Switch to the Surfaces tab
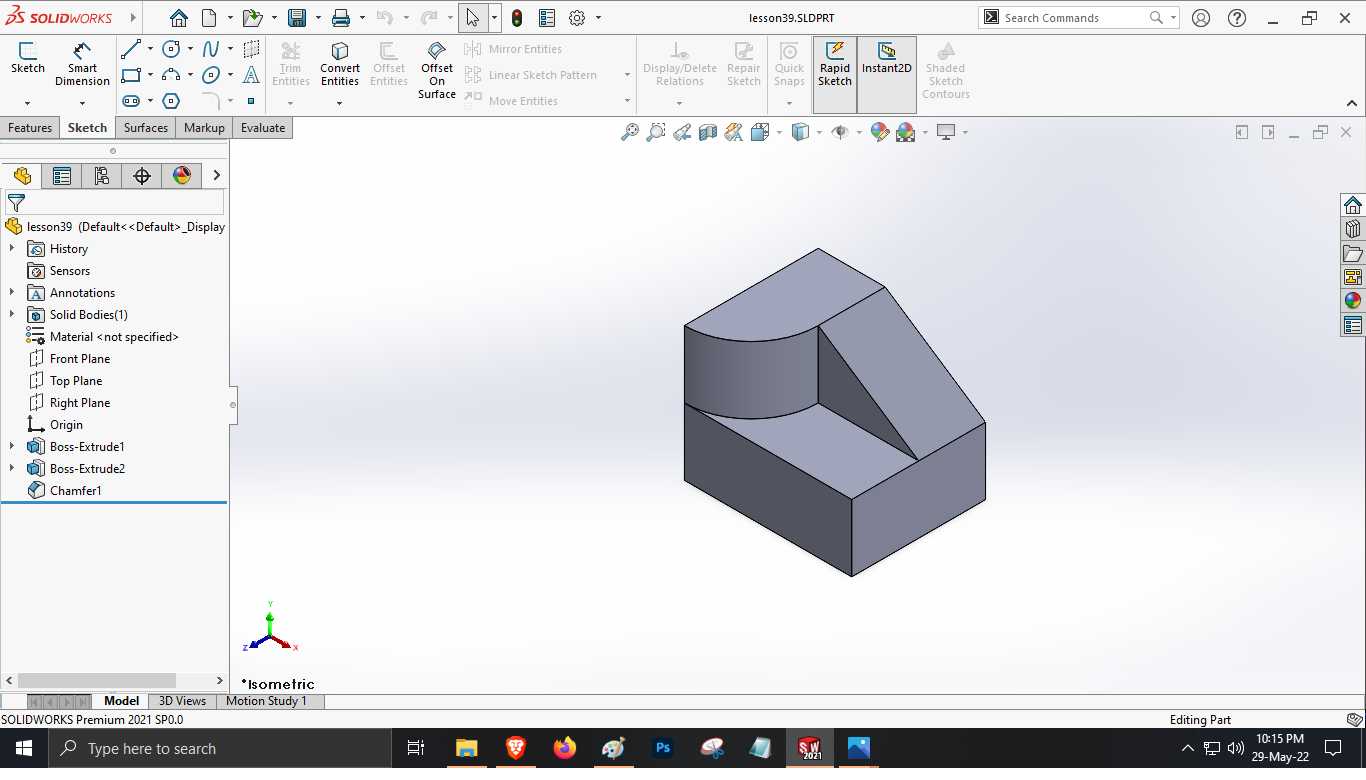 click(146, 128)
